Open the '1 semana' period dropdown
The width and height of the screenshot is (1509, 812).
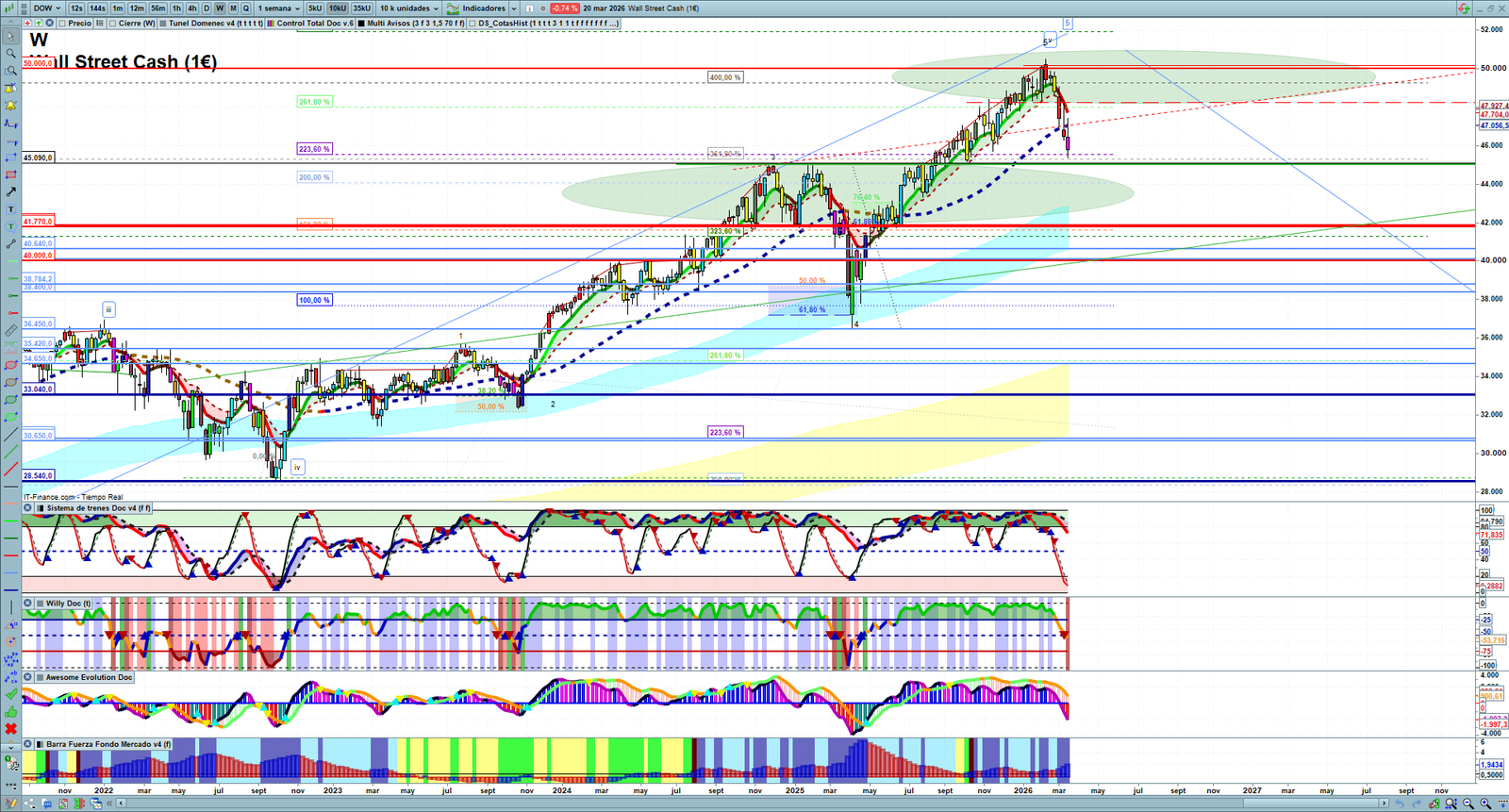pos(279,8)
